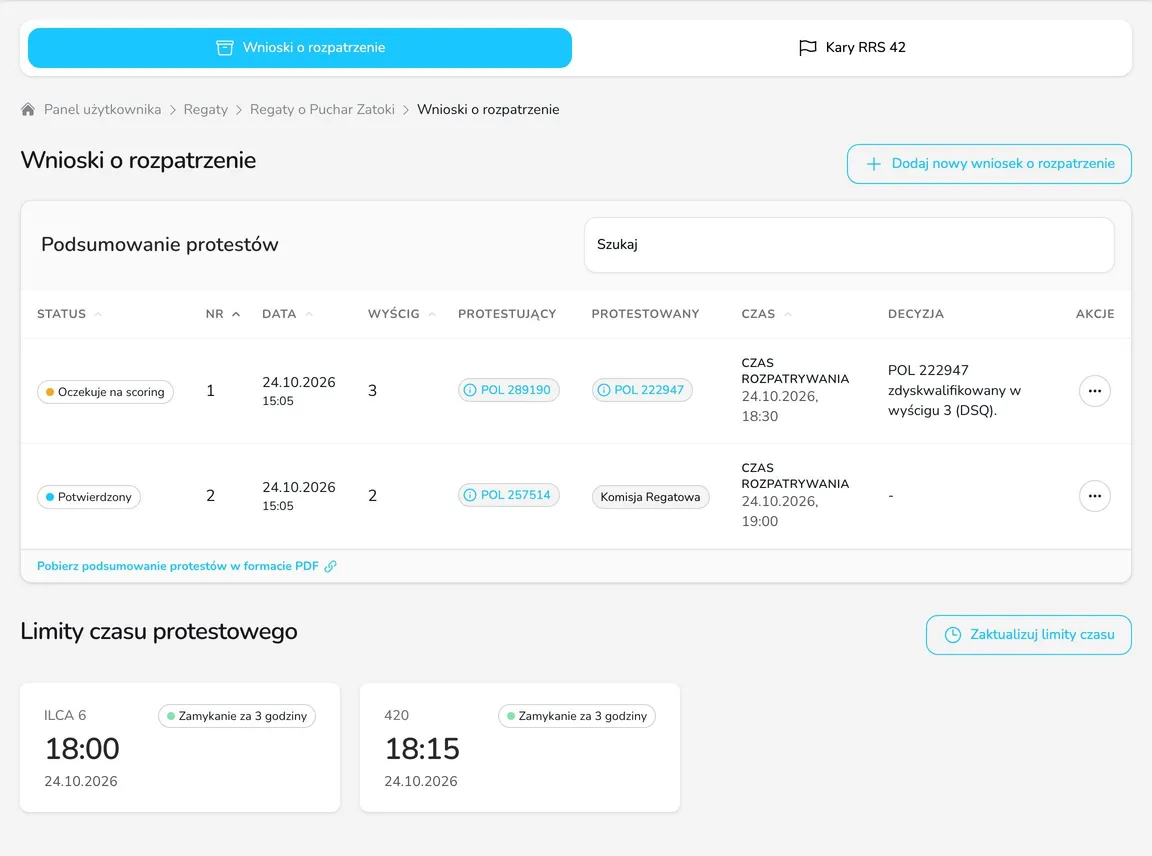Navigate to Regaty breadcrumb link
This screenshot has height=856, width=1152.
tap(206, 109)
